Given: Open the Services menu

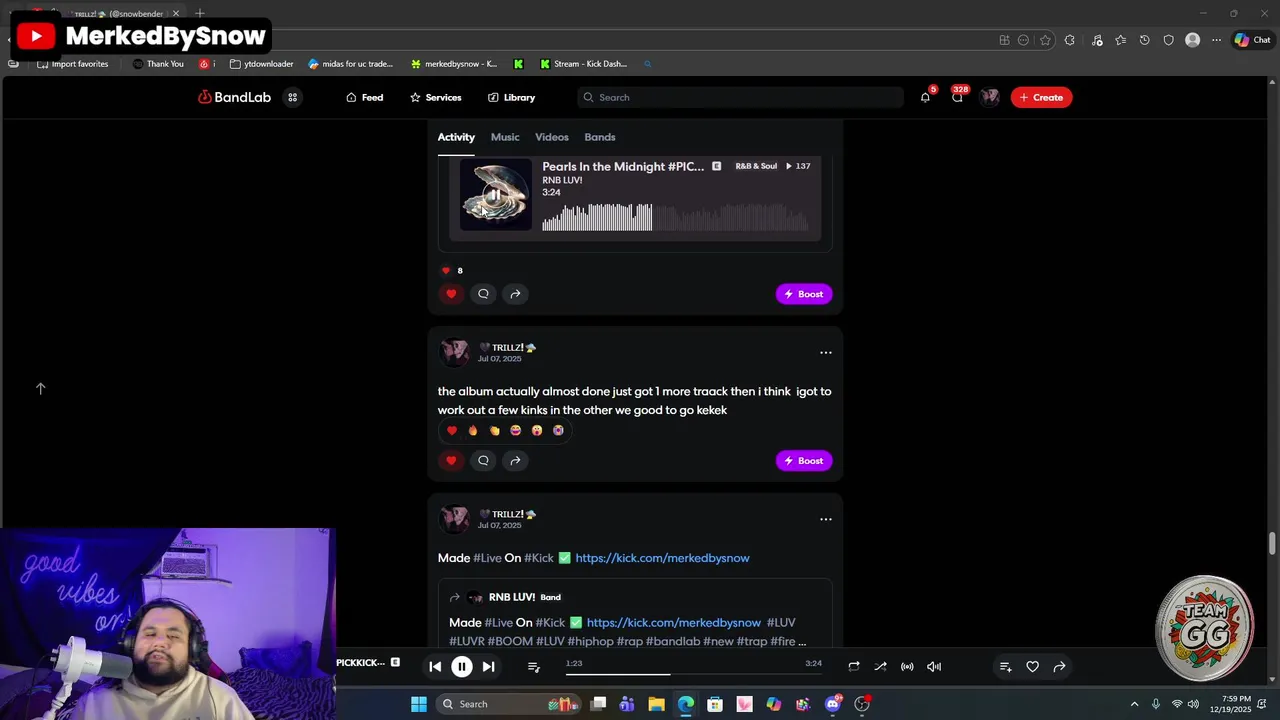Looking at the screenshot, I should [x=435, y=97].
